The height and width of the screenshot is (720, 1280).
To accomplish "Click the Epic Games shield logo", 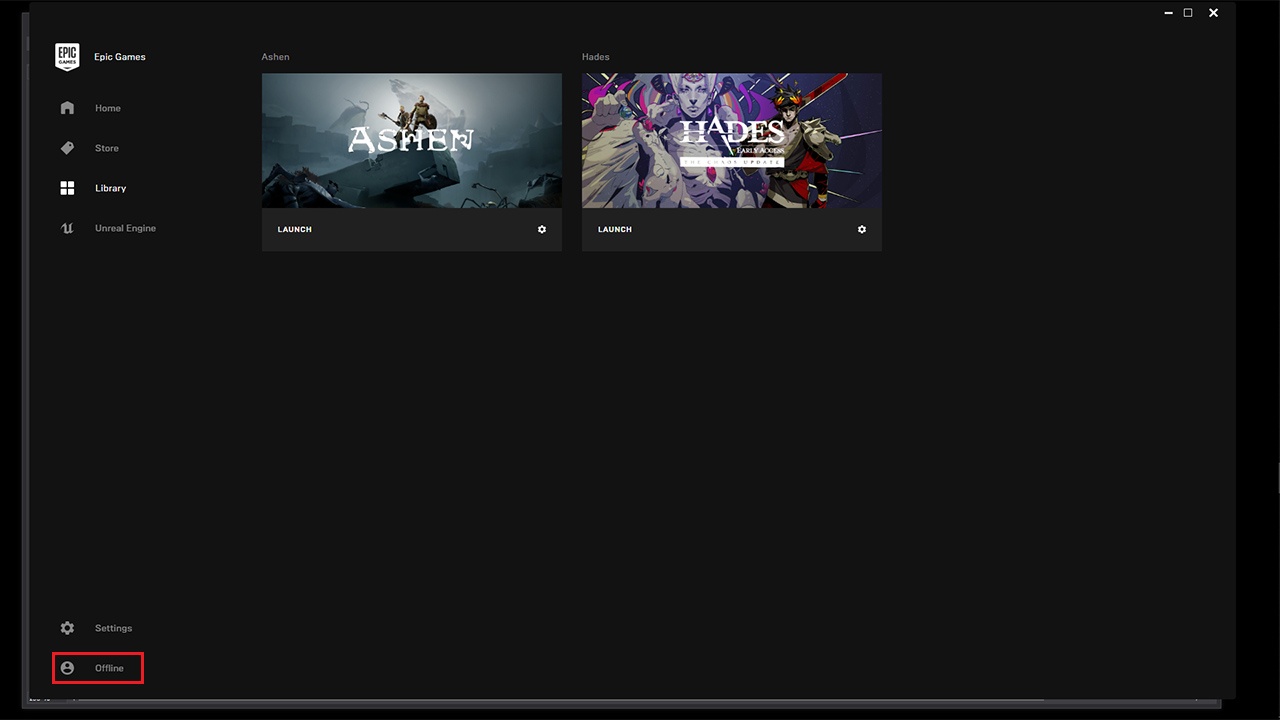I will [67, 57].
